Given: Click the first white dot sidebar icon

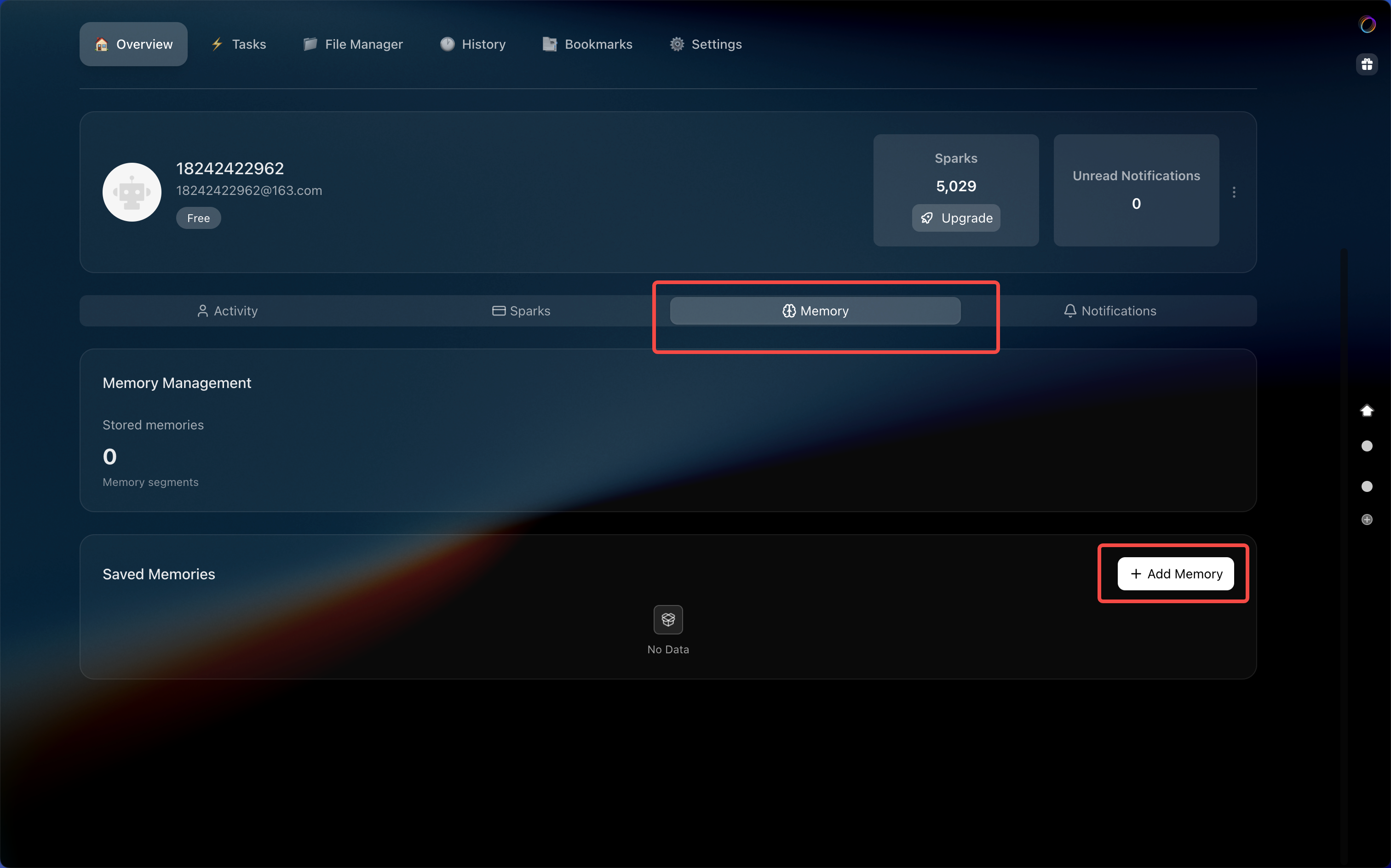Looking at the screenshot, I should click(x=1367, y=446).
